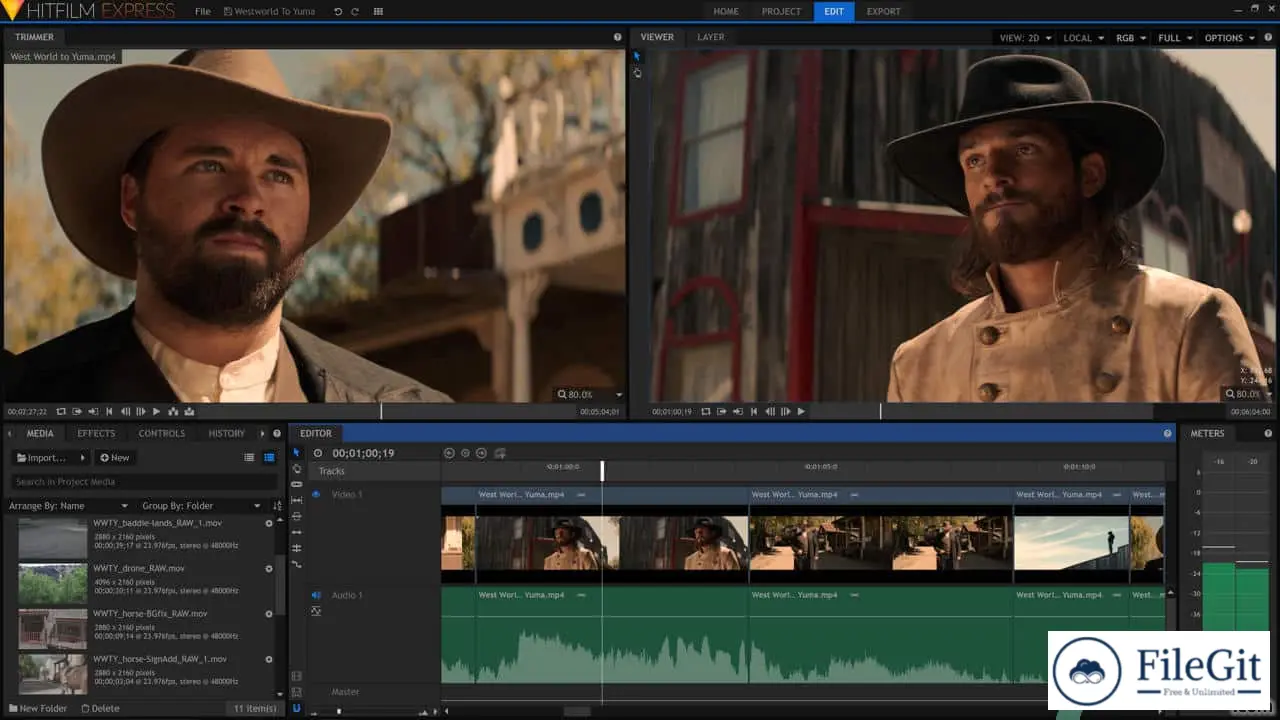Switch to the PROJECT screen tab
1280x720 pixels.
click(781, 11)
